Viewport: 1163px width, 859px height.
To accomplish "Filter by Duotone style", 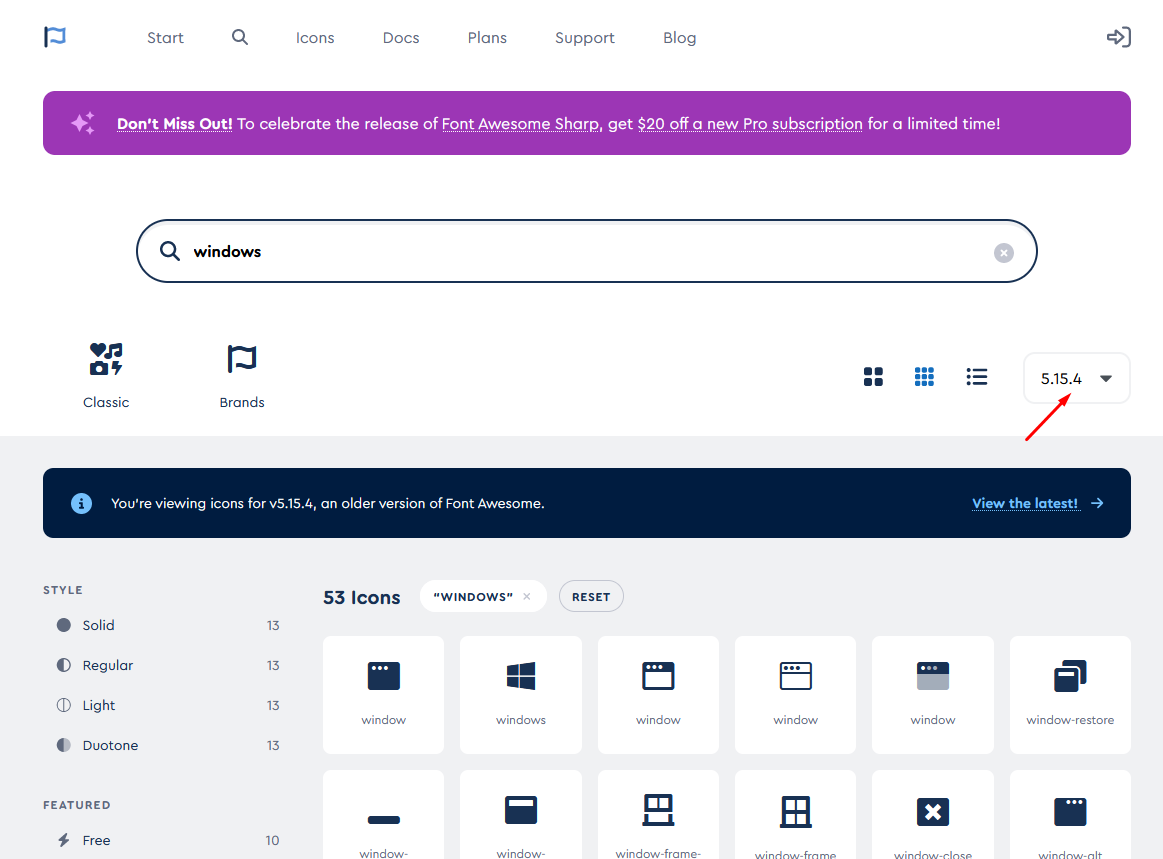I will tap(168, 746).
